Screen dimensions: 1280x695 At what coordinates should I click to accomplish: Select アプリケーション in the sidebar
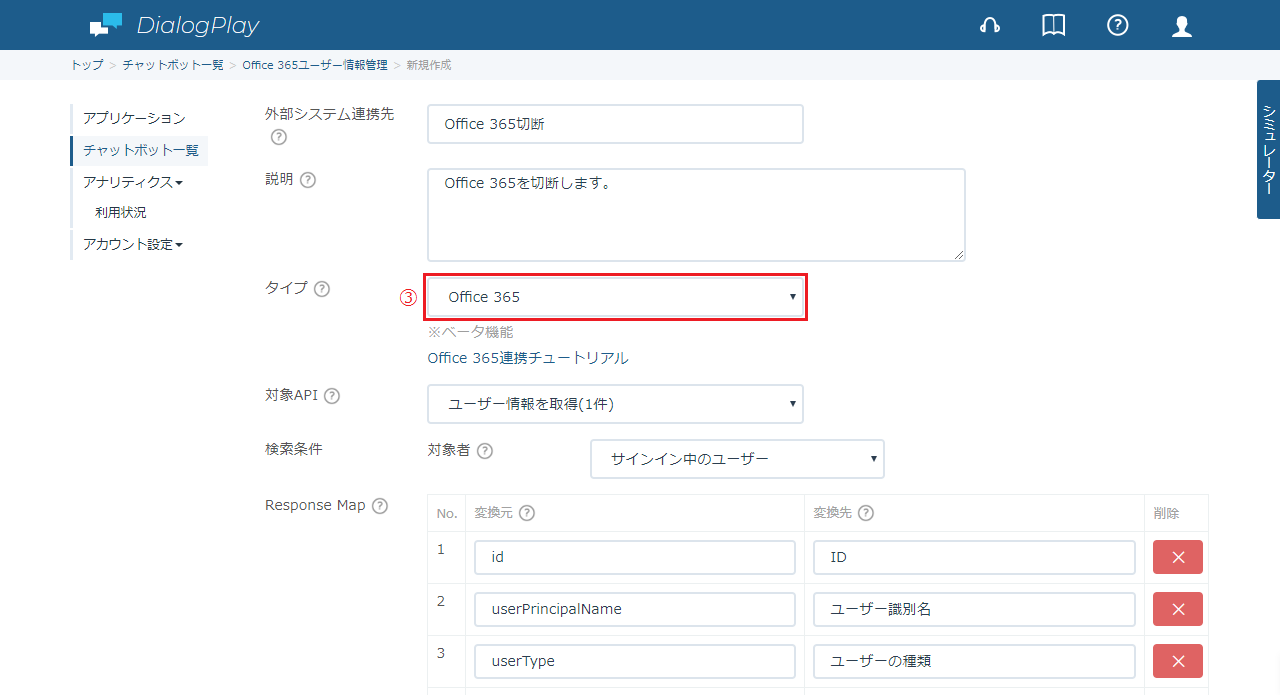click(134, 118)
